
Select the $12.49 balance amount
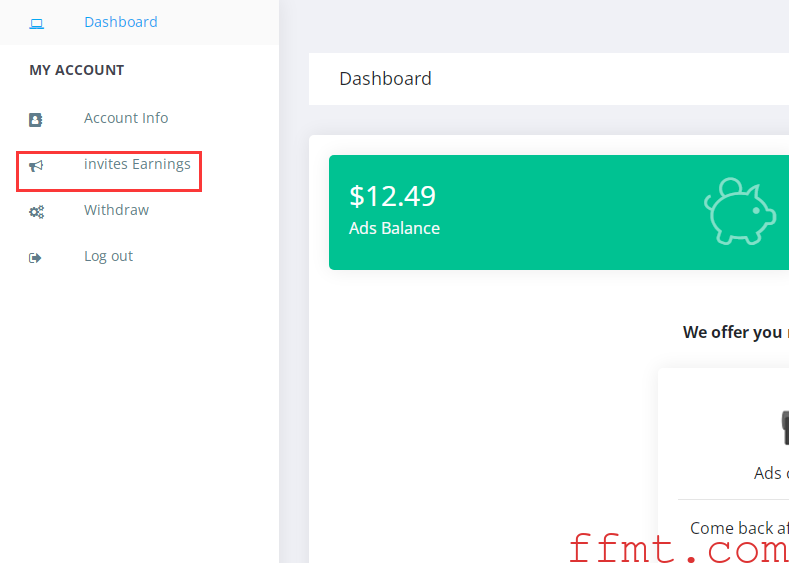click(x=392, y=196)
